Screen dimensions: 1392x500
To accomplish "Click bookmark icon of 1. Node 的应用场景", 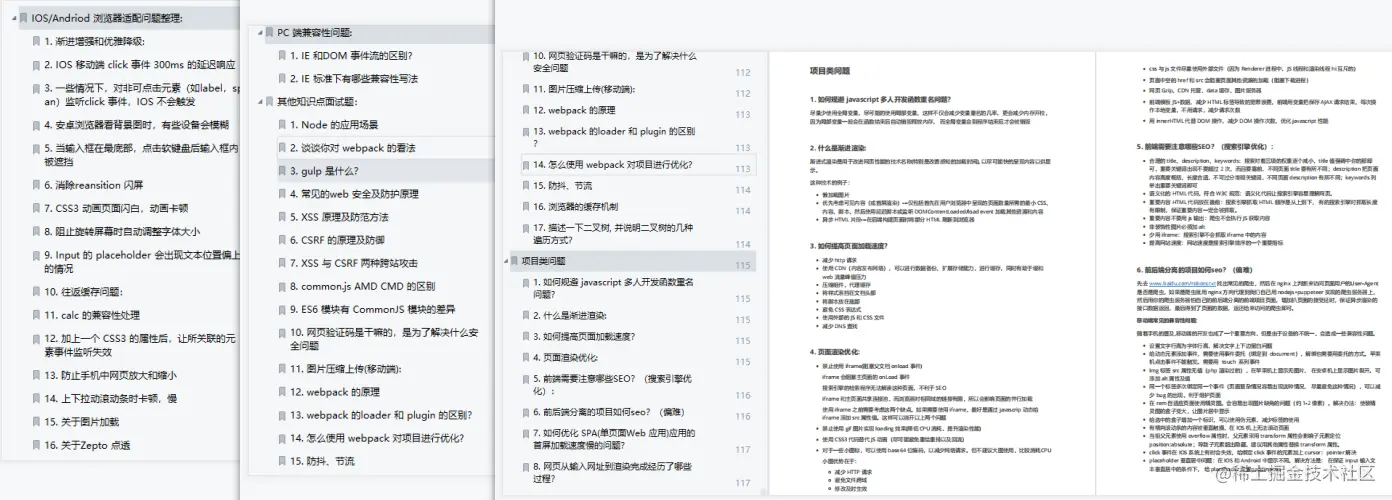I will pyautogui.click(x=282, y=125).
